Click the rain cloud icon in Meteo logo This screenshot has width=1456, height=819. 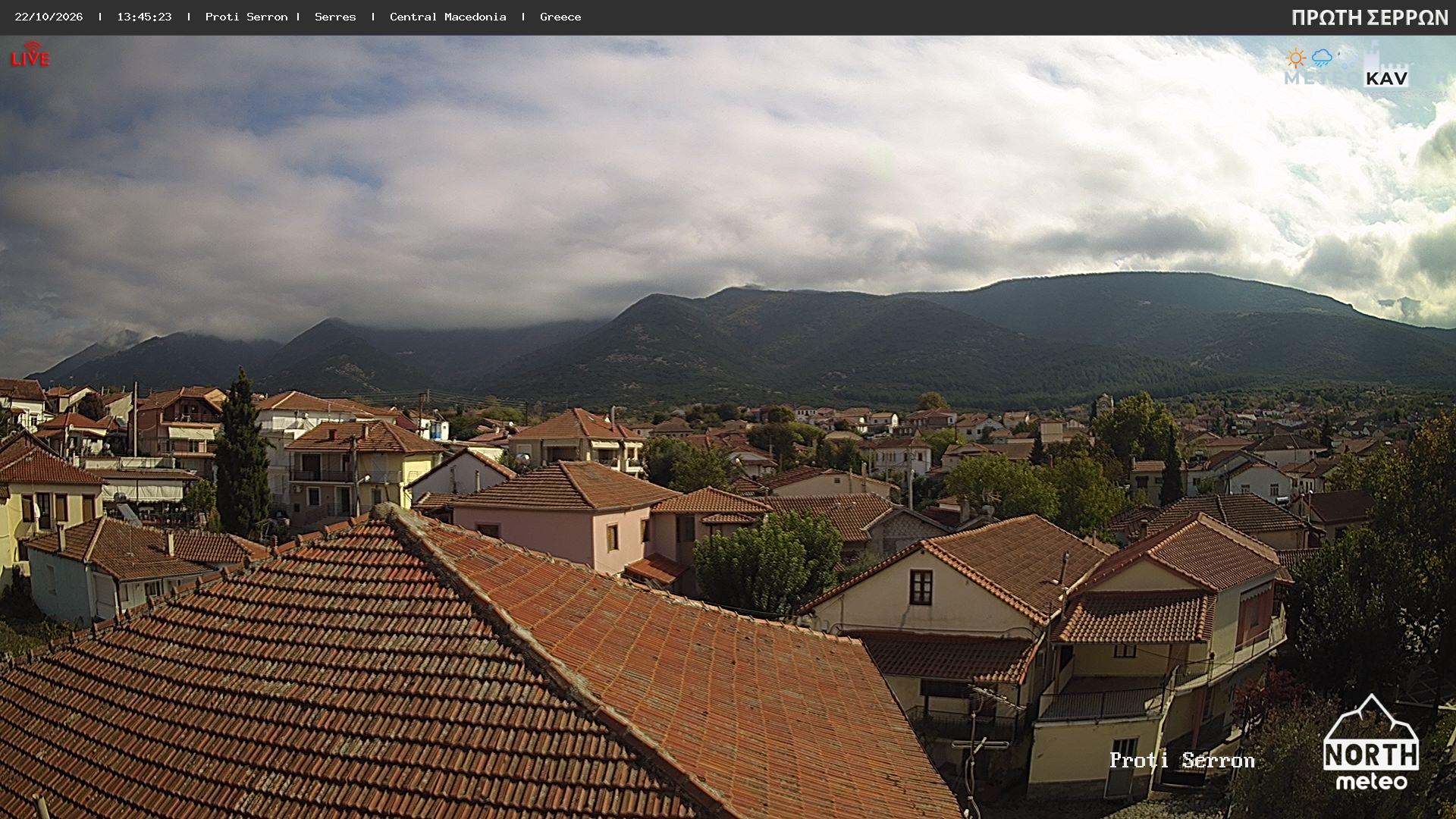(x=1322, y=58)
